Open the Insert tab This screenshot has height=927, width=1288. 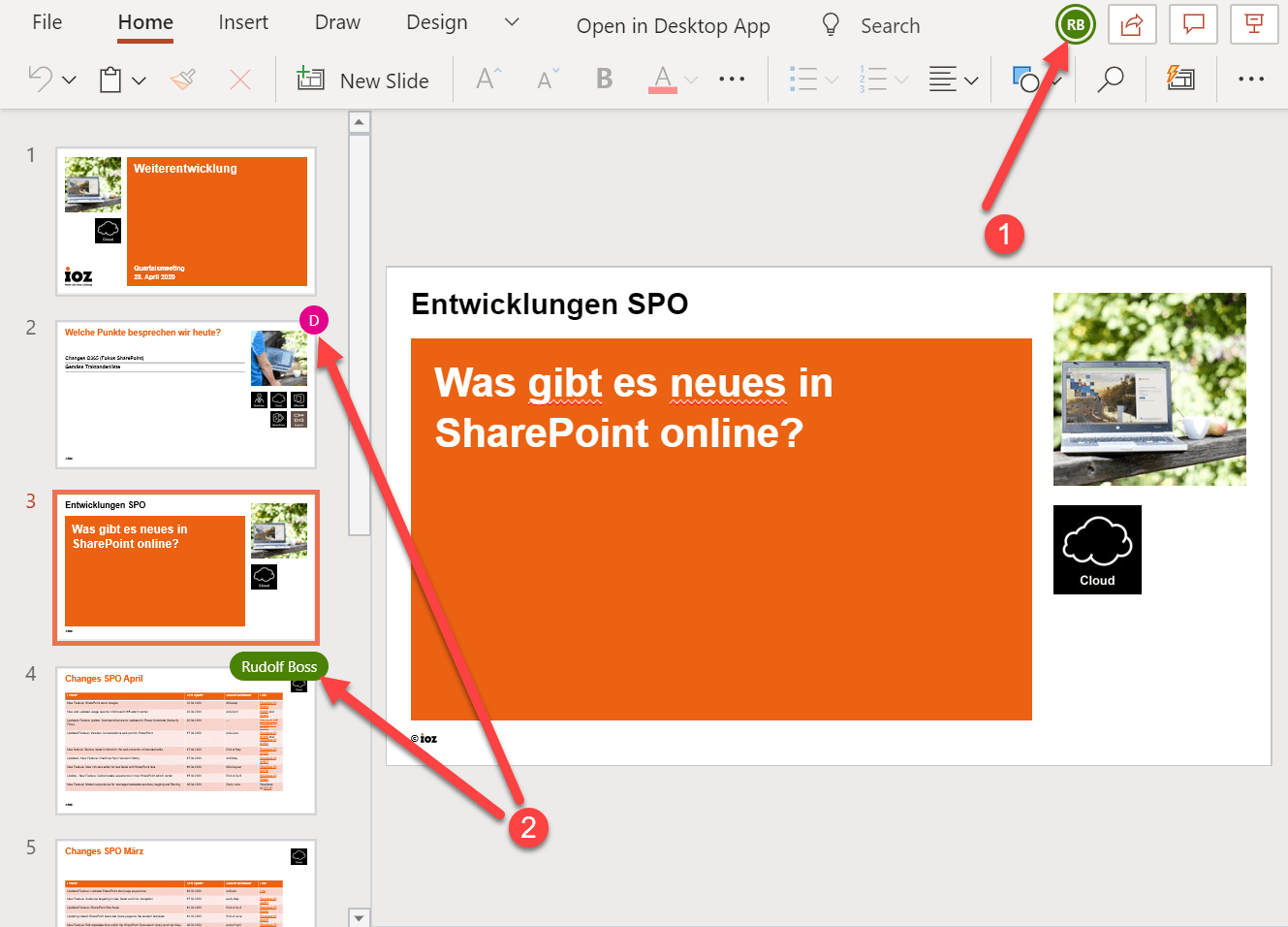coord(243,22)
